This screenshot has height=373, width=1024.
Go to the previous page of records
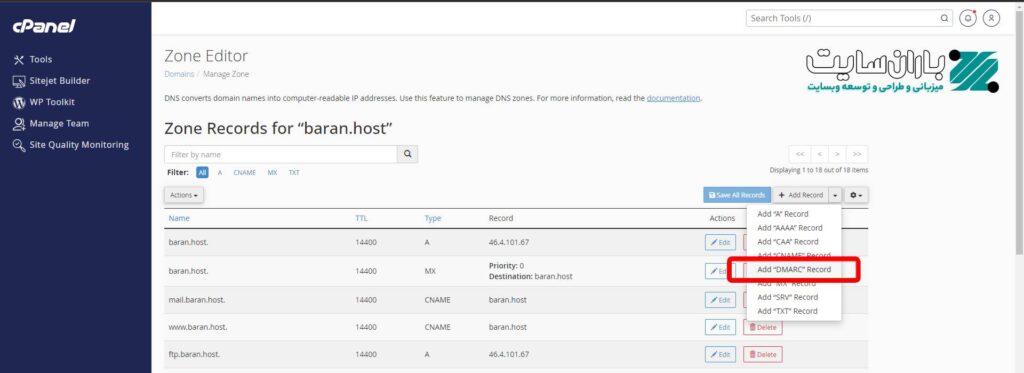[819, 155]
